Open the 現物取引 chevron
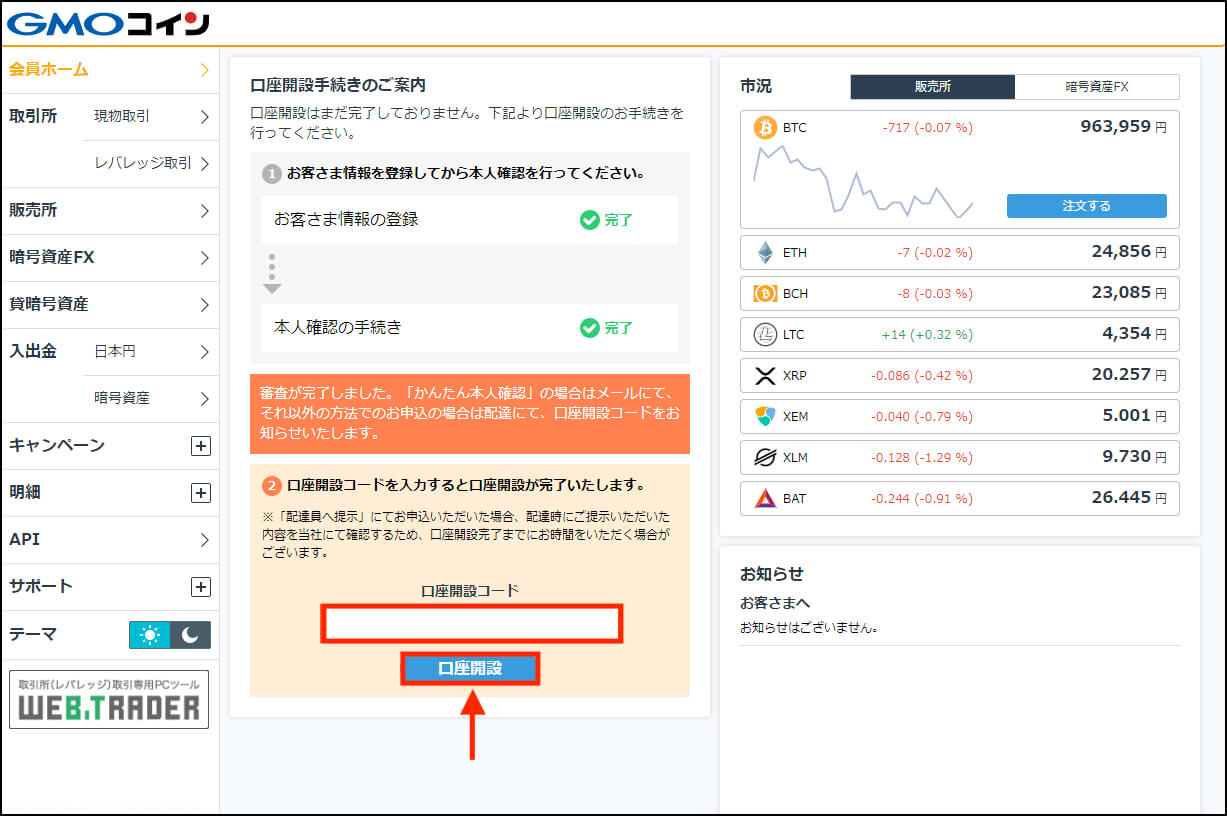 tap(204, 117)
